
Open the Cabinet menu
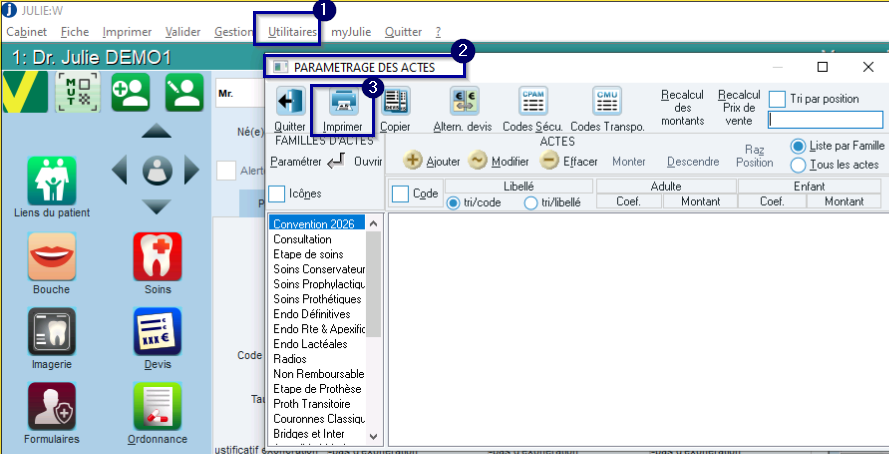point(27,32)
